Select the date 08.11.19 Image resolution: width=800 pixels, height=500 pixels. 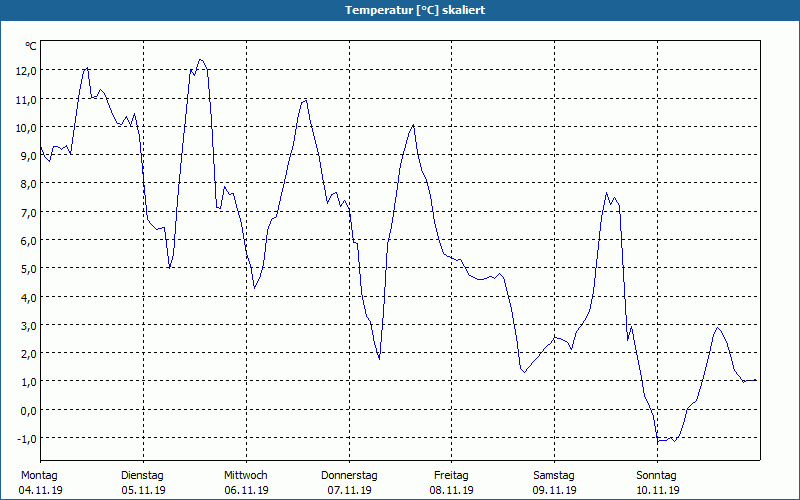point(452,490)
